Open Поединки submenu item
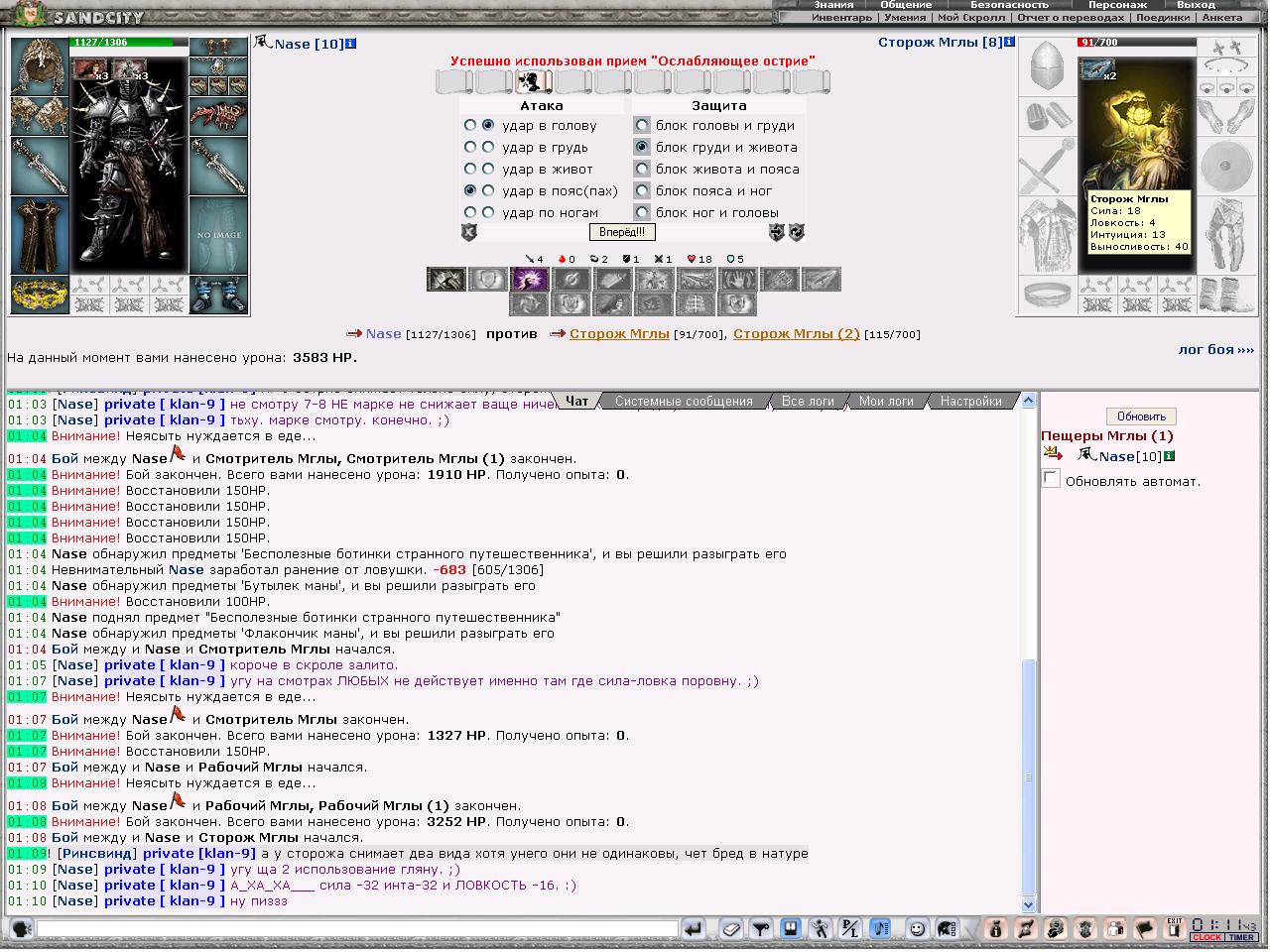1270x952 pixels. 1163,18
